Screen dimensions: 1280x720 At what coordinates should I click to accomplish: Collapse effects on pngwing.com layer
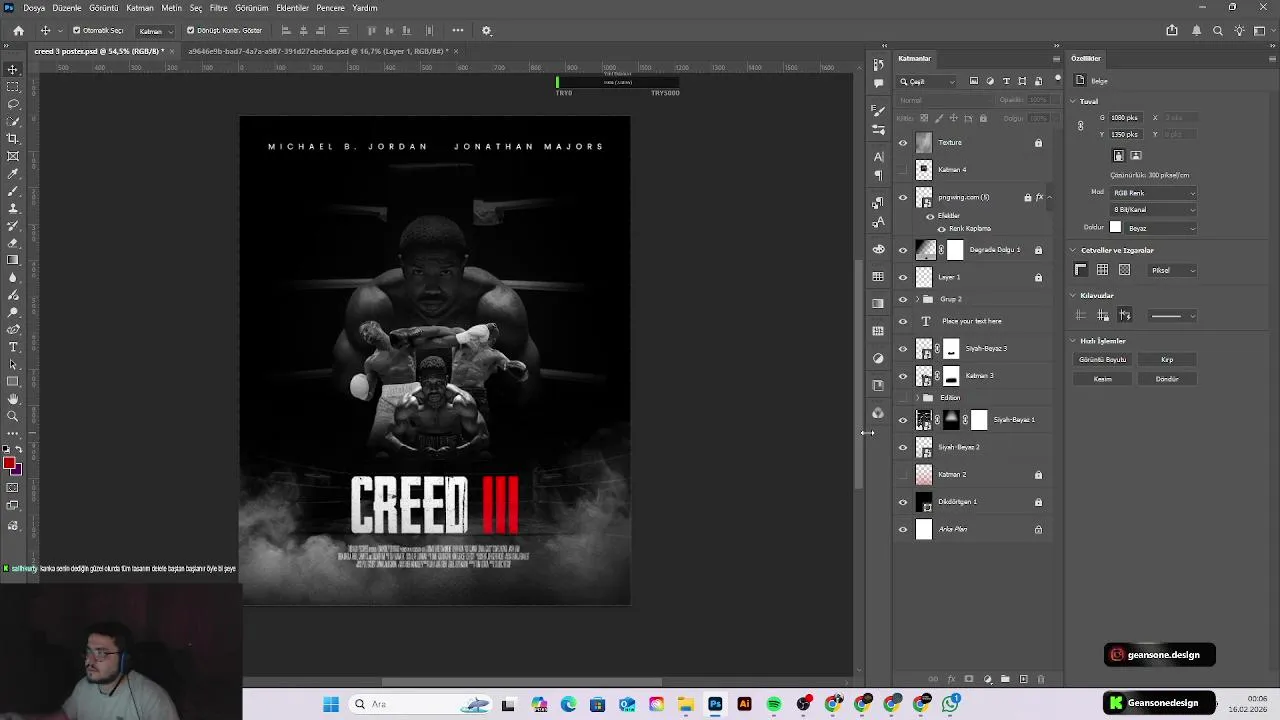click(x=1048, y=197)
